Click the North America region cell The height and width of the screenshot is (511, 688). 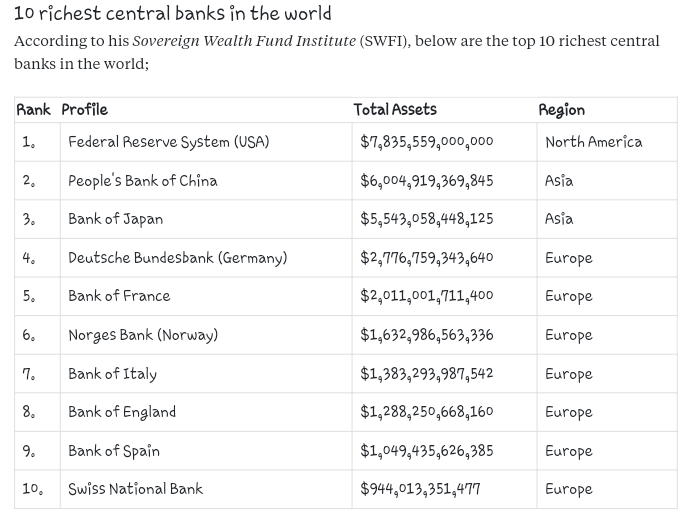click(593, 142)
